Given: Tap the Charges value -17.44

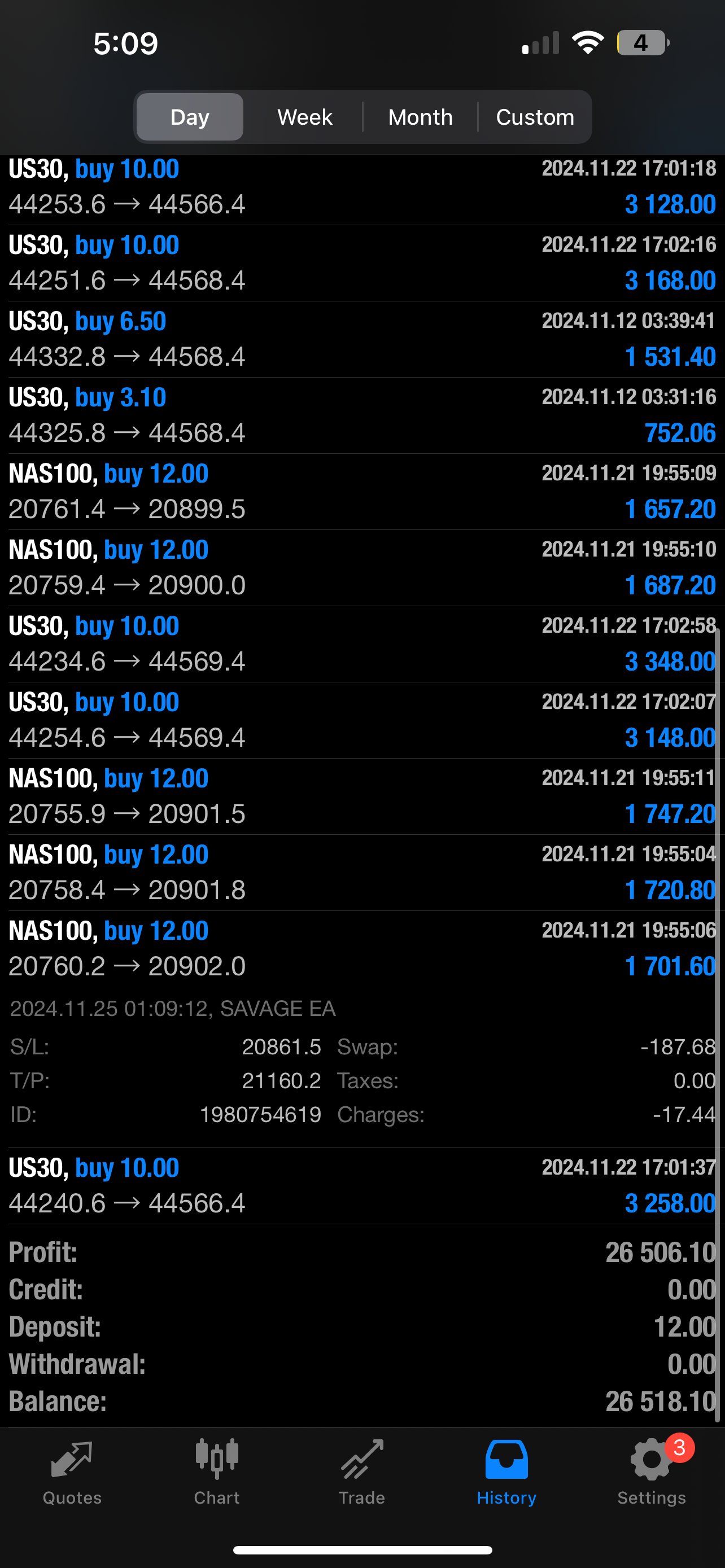Looking at the screenshot, I should 684,1115.
